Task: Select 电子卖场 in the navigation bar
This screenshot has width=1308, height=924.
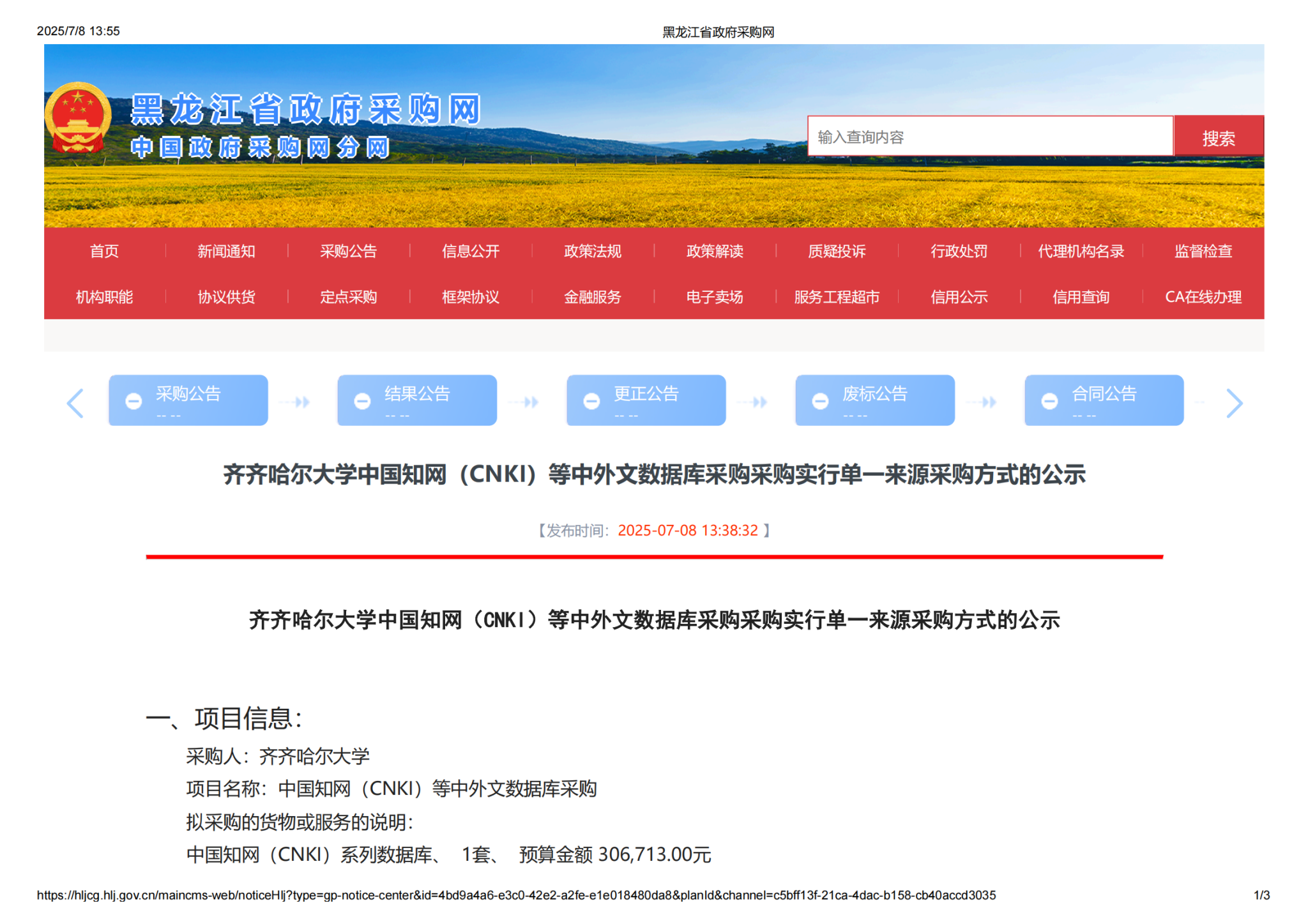Action: 714,297
